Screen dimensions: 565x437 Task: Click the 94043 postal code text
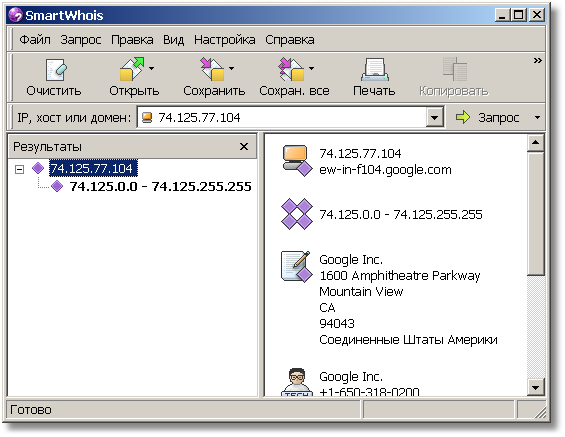pyautogui.click(x=337, y=324)
